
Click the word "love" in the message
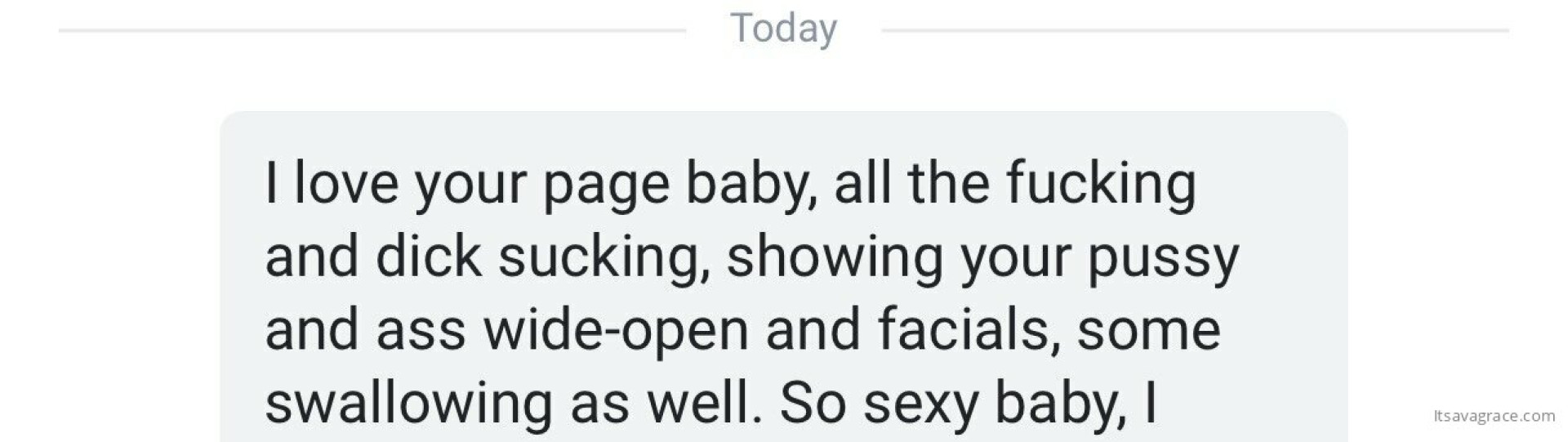346,182
